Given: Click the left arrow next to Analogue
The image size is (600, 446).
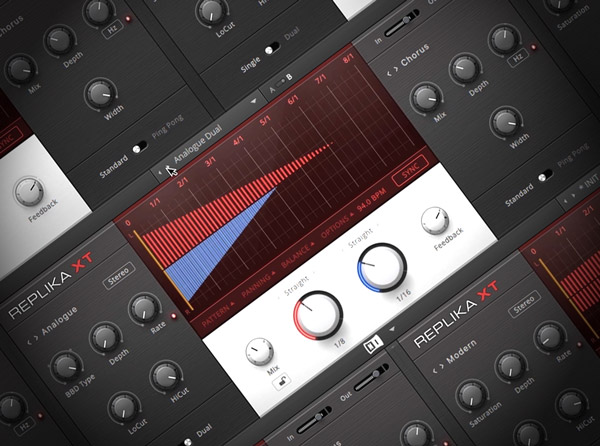Looking at the screenshot, I should tap(29, 342).
